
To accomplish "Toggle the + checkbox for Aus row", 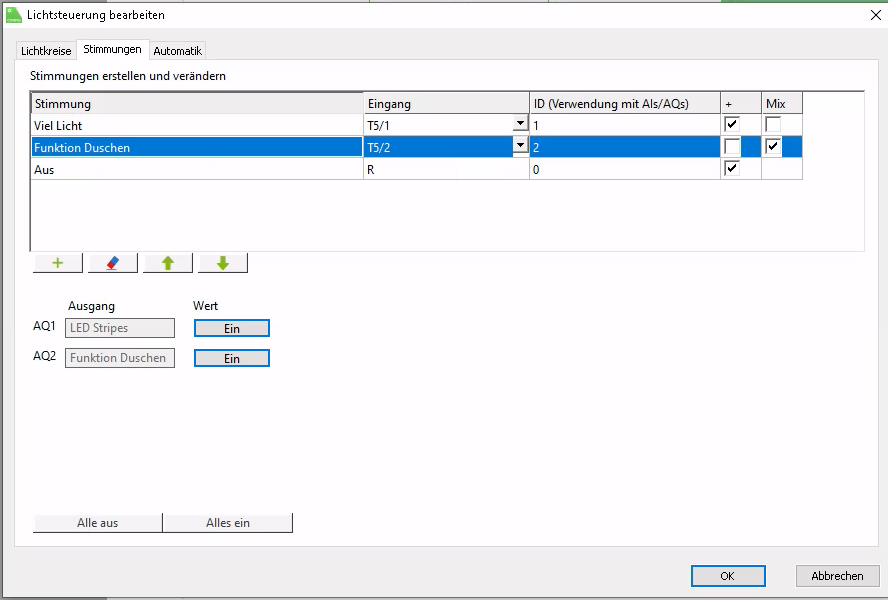I will click(x=732, y=169).
